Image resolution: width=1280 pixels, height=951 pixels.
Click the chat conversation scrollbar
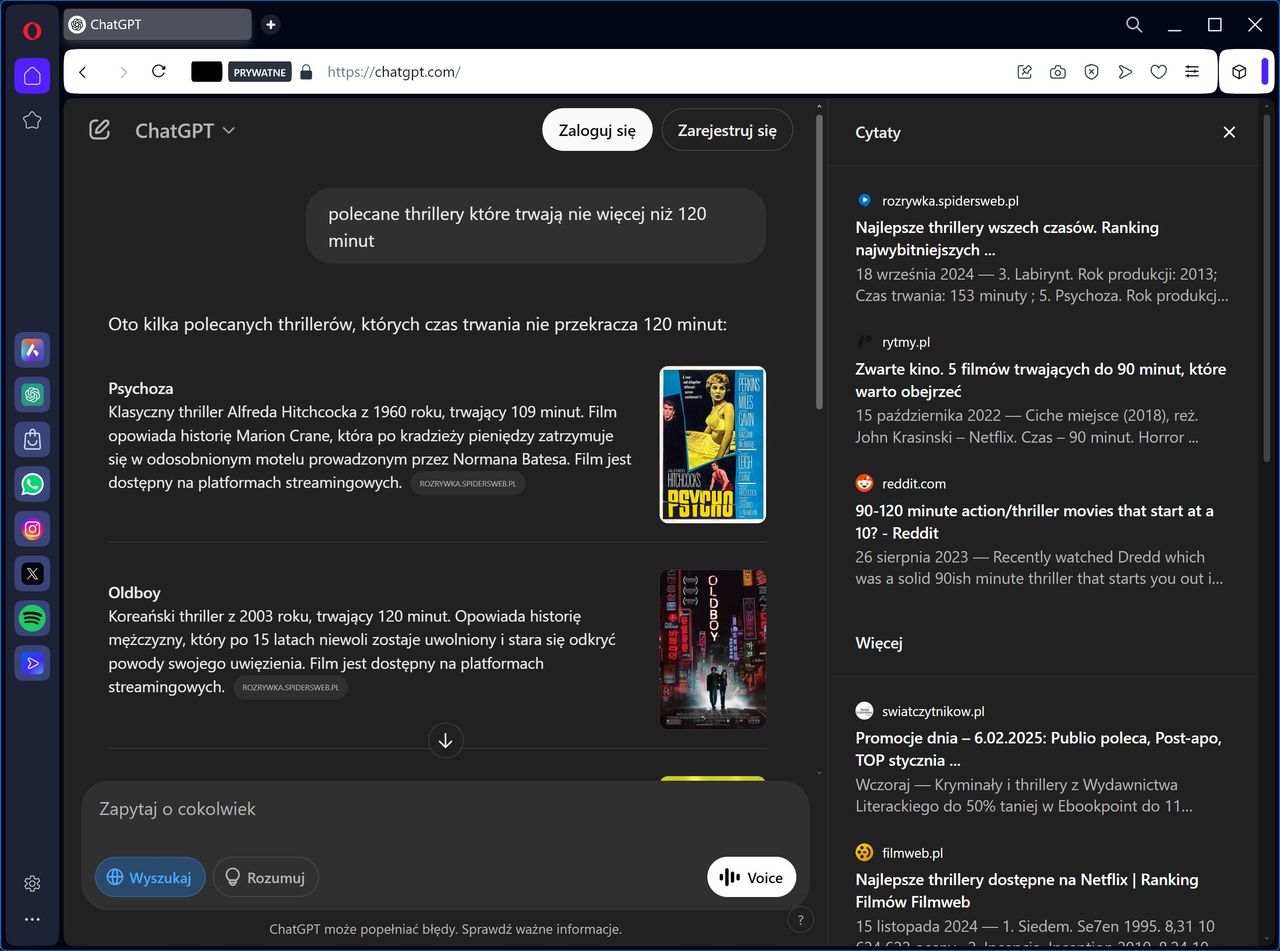point(820,262)
